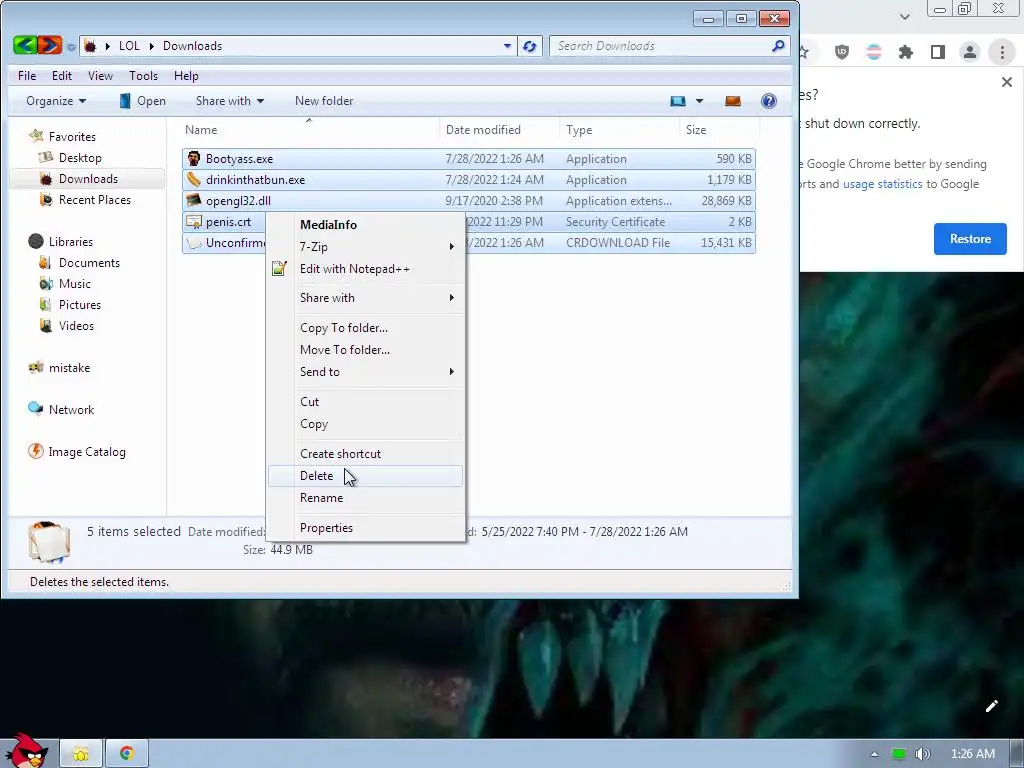1024x768 pixels.
Task: Open Chrome three-dot menu
Action: (1002, 52)
